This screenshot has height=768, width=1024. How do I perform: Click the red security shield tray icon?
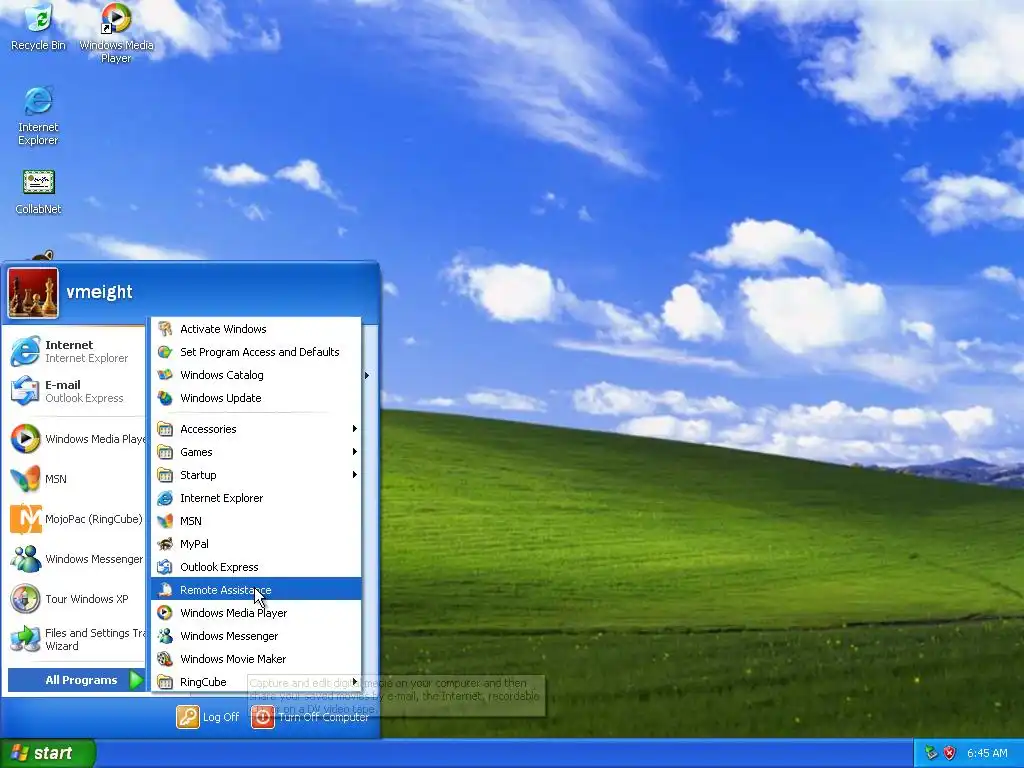[x=950, y=753]
